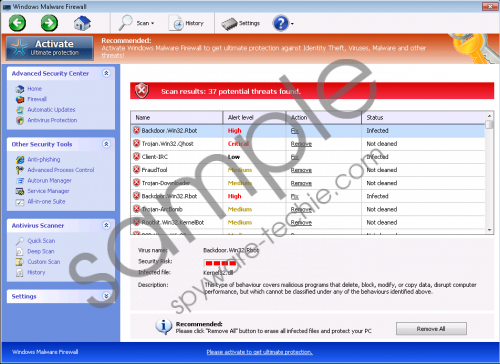The image size is (500, 364).
Task: Click Remove for FraudTool
Action: click(x=301, y=170)
